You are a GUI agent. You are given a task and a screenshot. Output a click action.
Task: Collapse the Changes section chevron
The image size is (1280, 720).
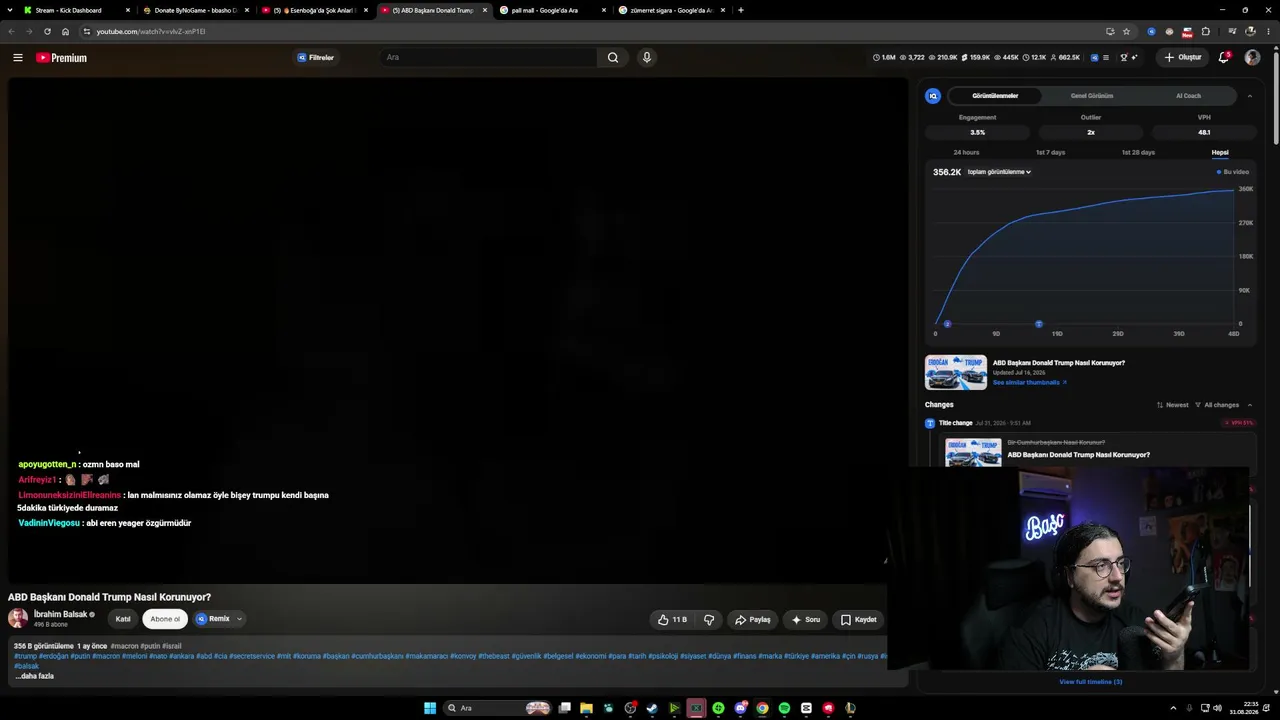(x=1249, y=405)
